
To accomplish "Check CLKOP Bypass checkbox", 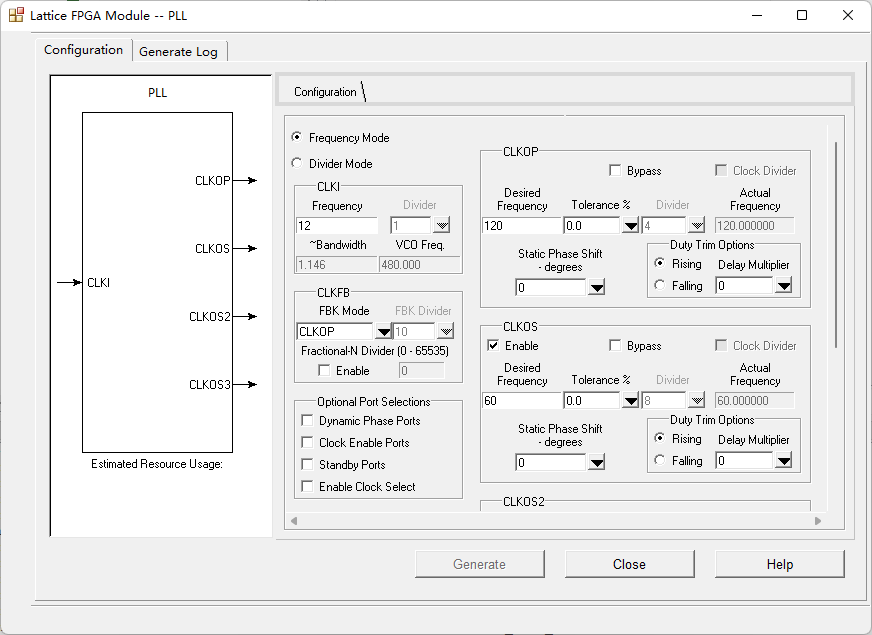I will [x=615, y=170].
